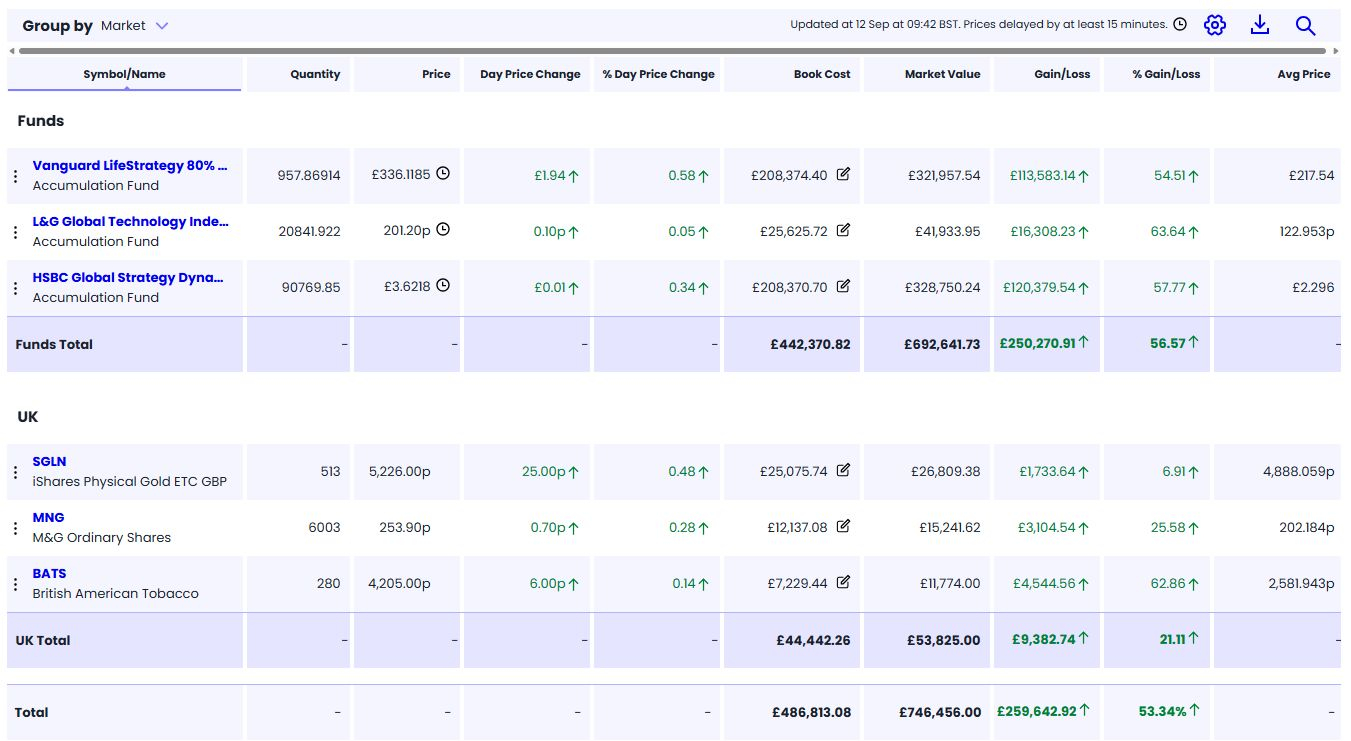Open three-dot menu for MNG row

[15, 528]
